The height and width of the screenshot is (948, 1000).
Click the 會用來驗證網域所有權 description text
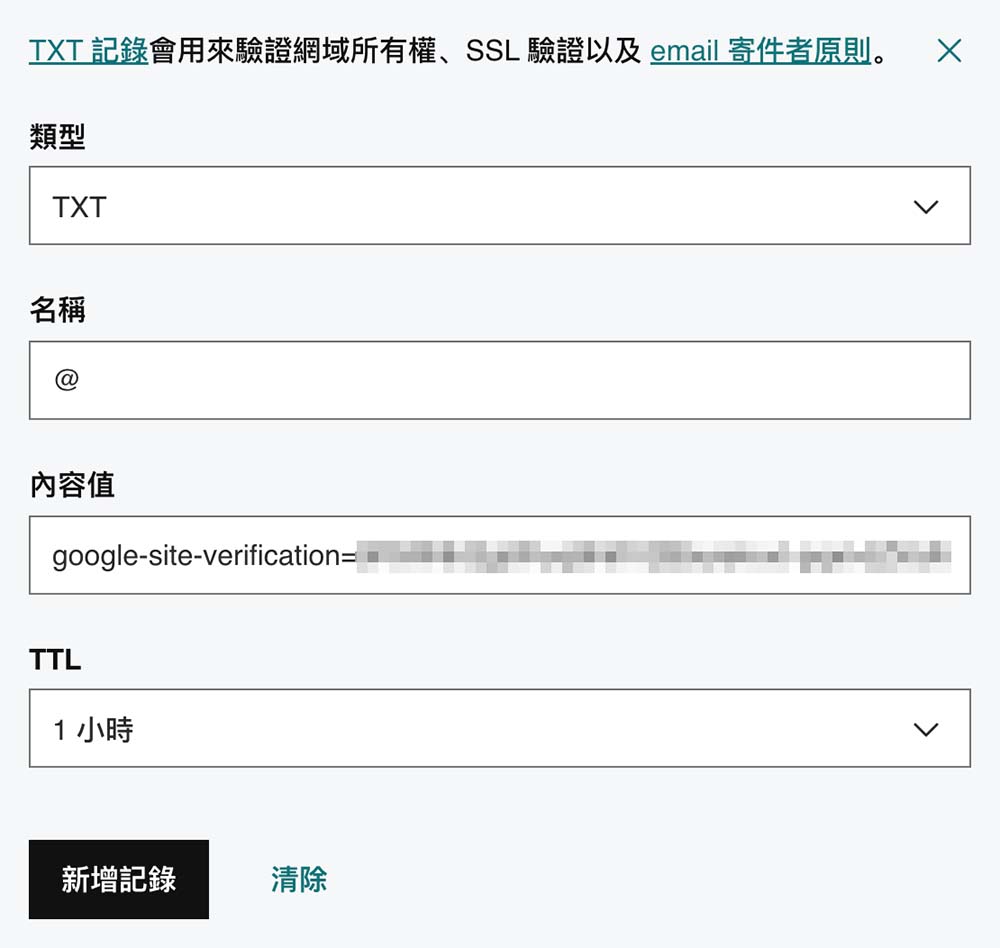pos(293,51)
